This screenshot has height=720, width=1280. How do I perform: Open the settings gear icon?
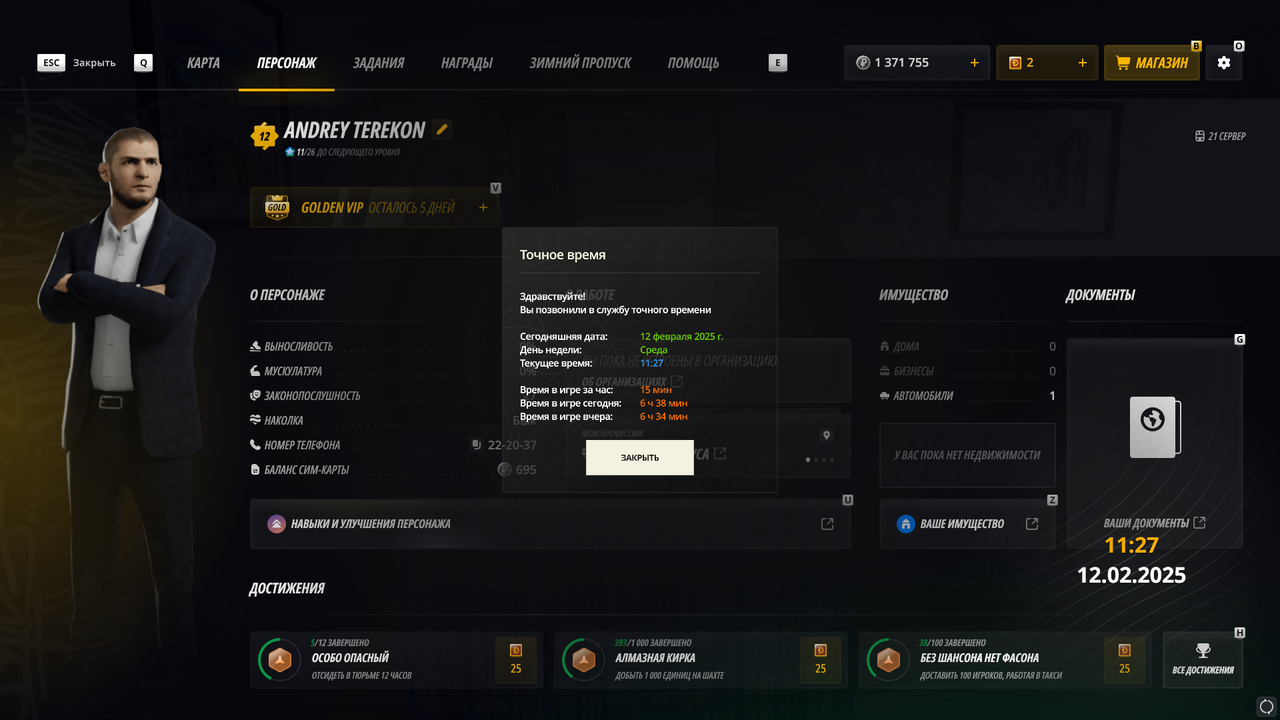pyautogui.click(x=1224, y=63)
